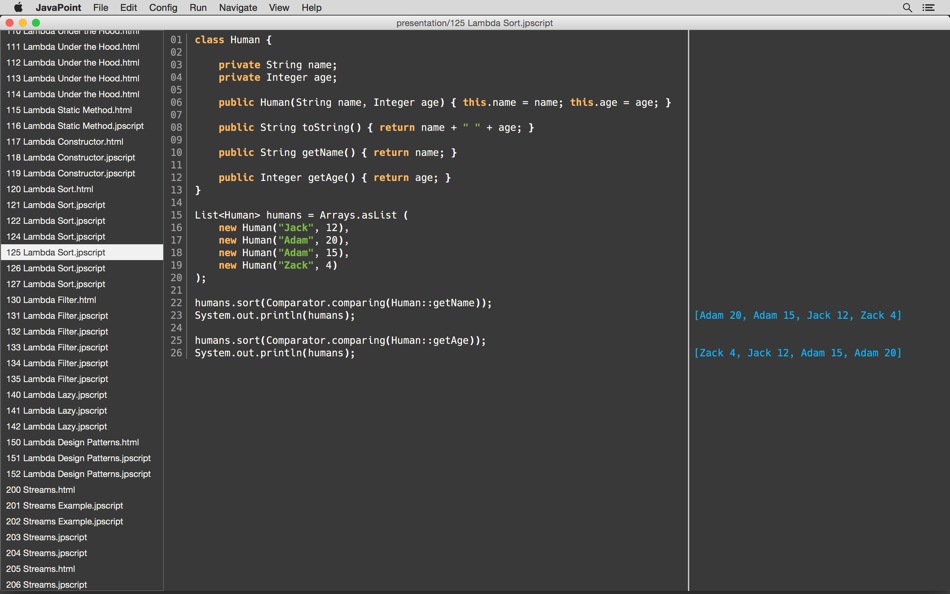
Task: Open 150 Lambda Design Patterns.html
Action: [x=72, y=442]
